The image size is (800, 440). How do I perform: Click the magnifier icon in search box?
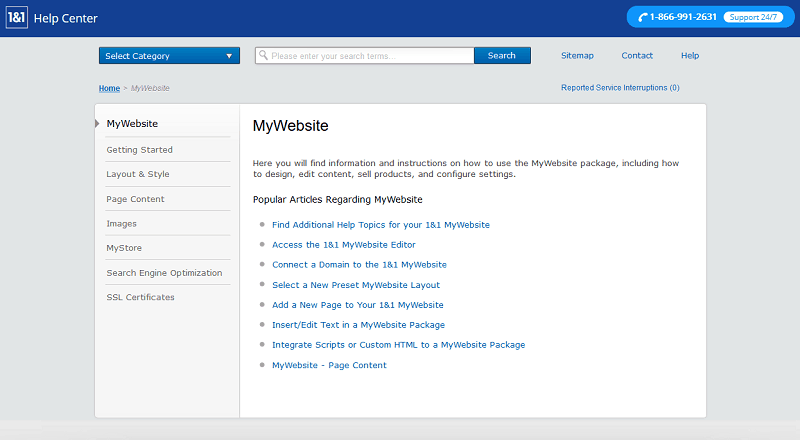coord(263,55)
